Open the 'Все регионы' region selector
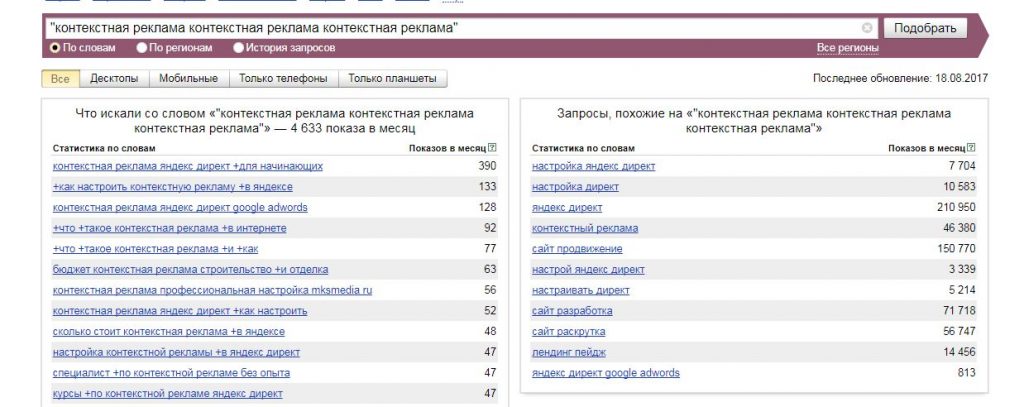The height and width of the screenshot is (407, 1024). pyautogui.click(x=848, y=48)
